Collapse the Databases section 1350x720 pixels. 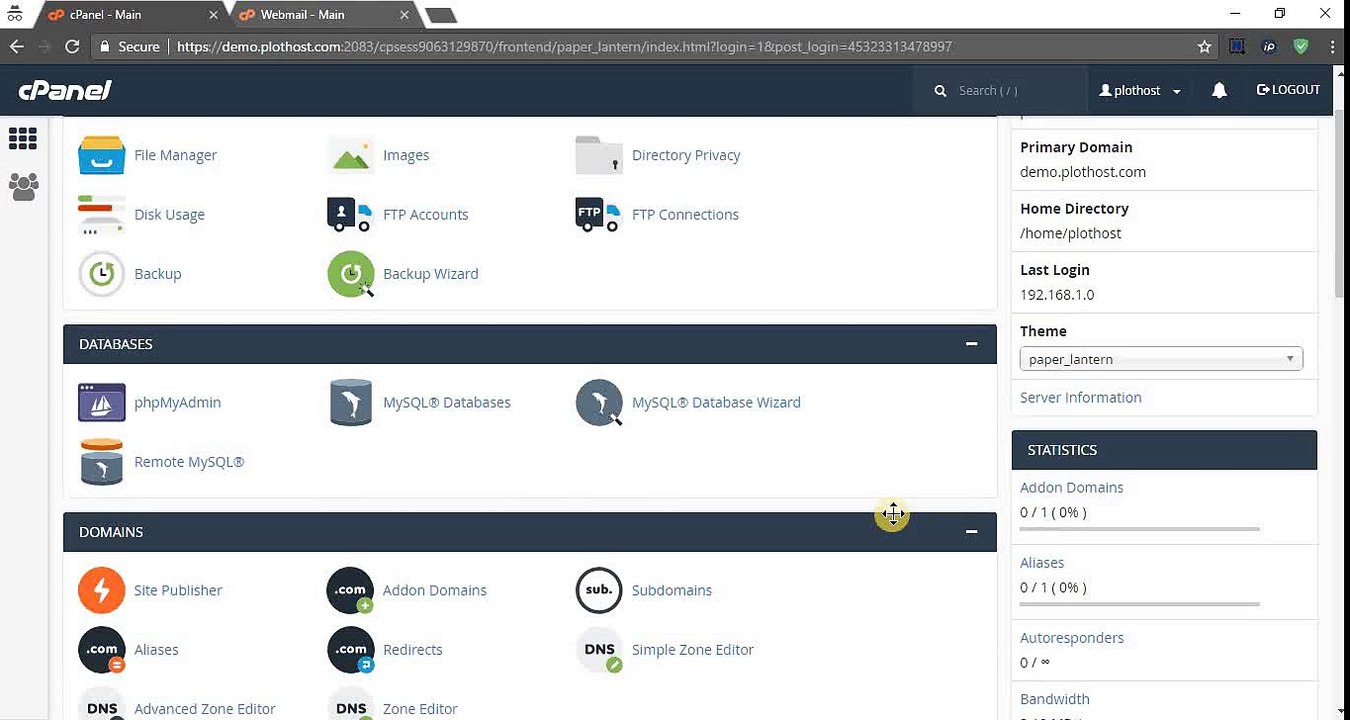click(970, 344)
